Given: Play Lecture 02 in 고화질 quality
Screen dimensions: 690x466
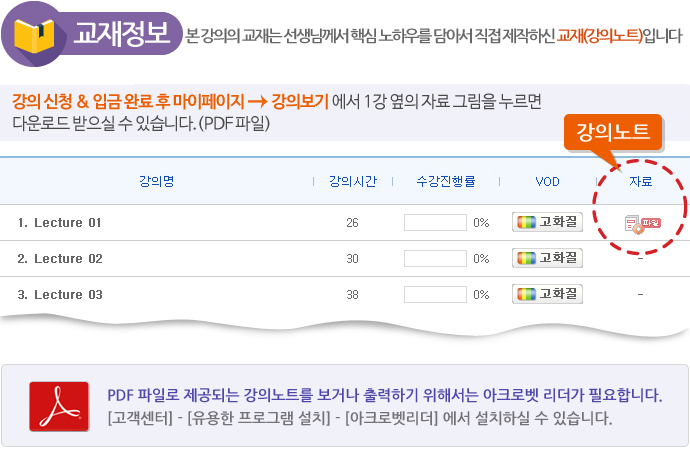Looking at the screenshot, I should [x=547, y=258].
